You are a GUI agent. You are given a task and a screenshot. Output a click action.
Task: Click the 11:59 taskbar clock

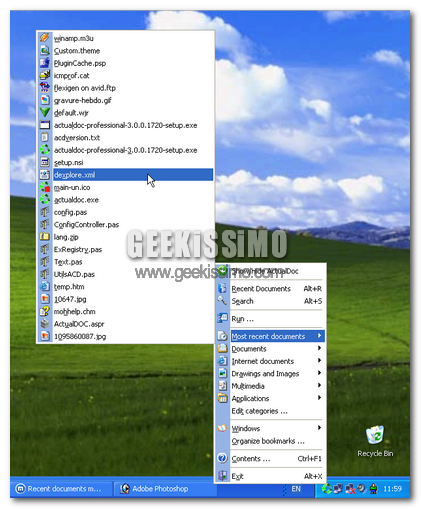[392, 489]
